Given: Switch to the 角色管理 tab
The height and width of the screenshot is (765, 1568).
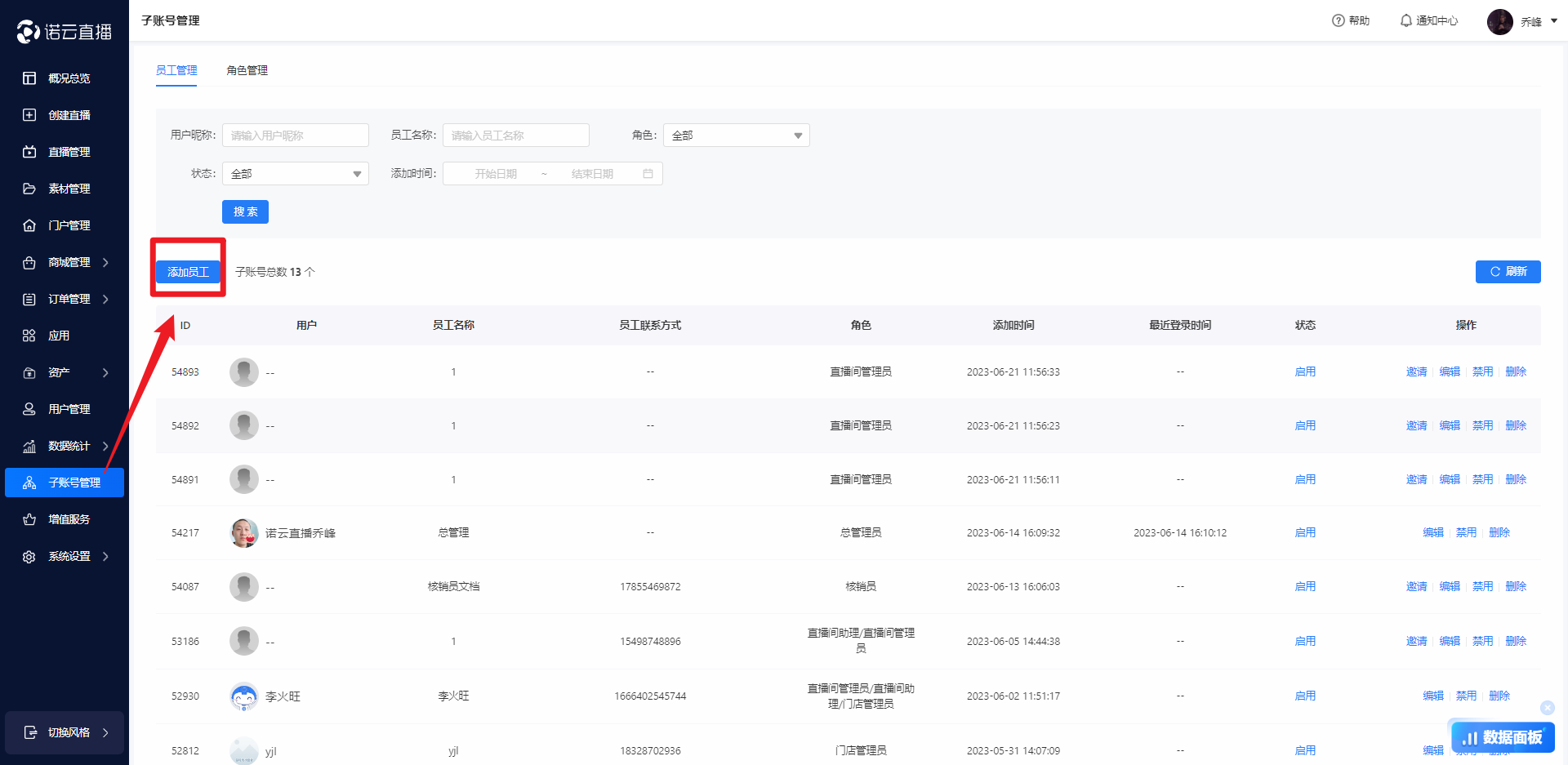Looking at the screenshot, I should (x=247, y=70).
